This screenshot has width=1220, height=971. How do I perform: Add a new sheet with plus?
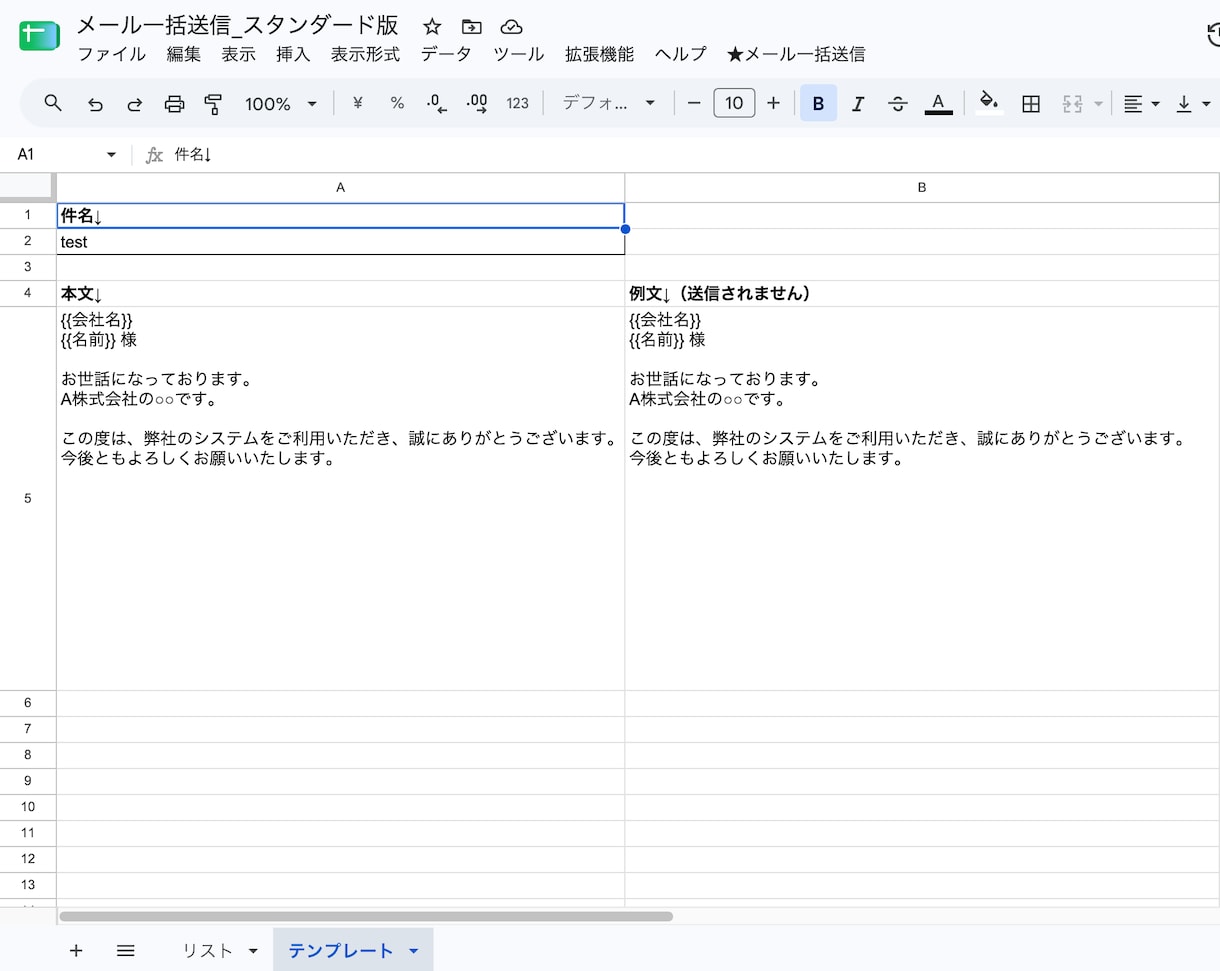(x=76, y=950)
